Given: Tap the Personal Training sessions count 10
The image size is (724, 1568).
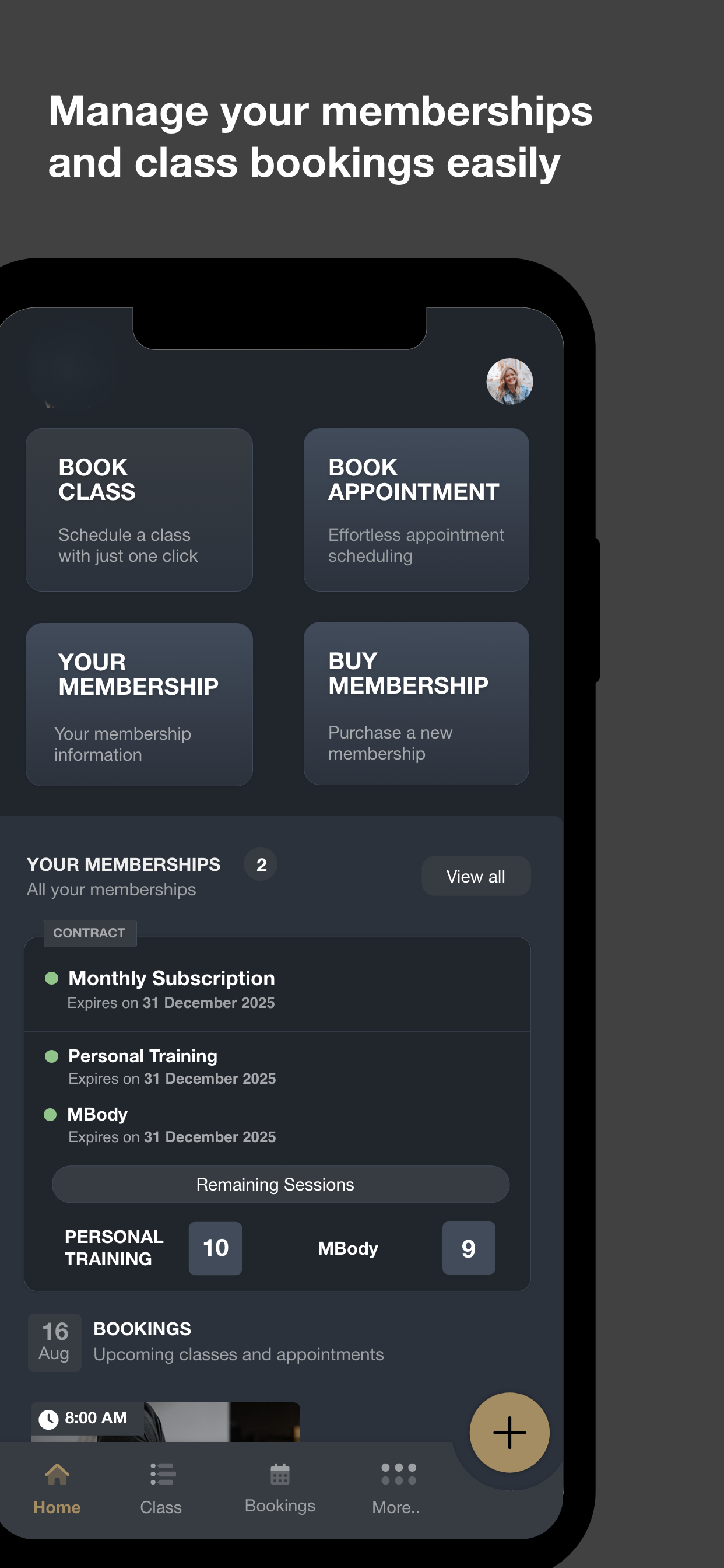Looking at the screenshot, I should (x=215, y=1248).
